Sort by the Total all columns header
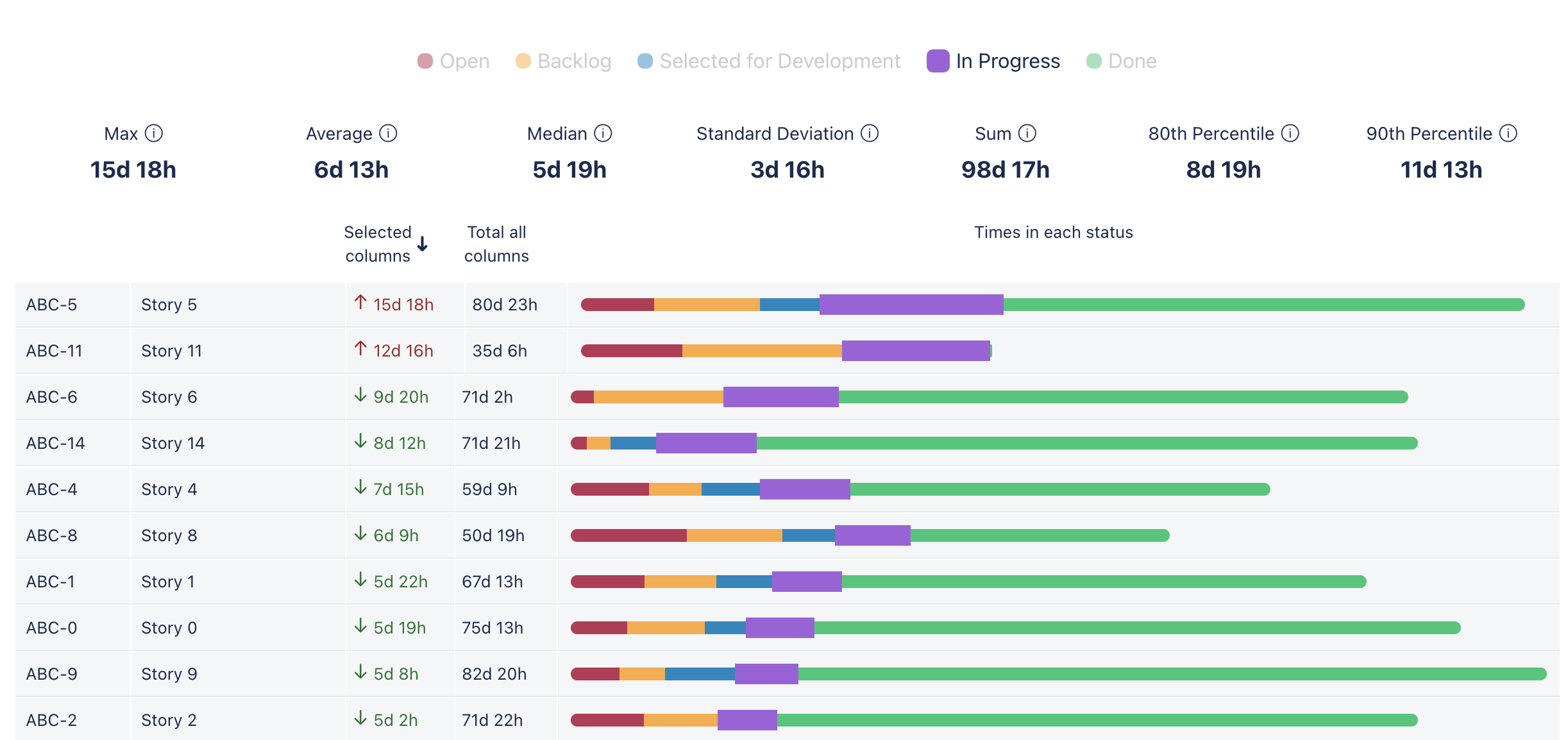 coord(496,244)
